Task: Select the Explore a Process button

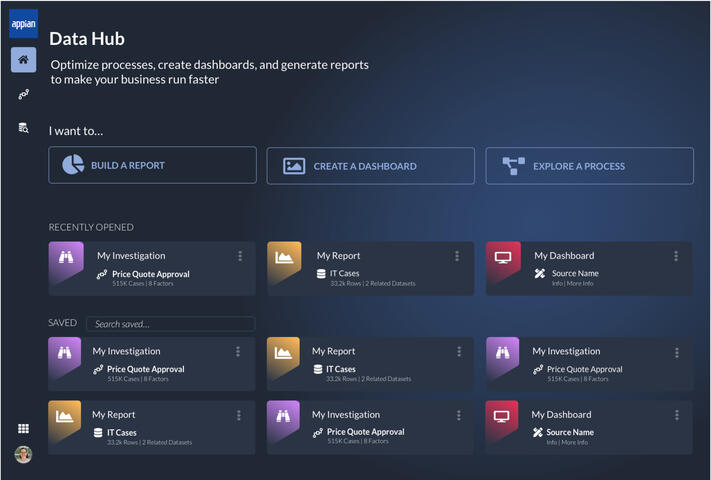Action: tap(589, 166)
